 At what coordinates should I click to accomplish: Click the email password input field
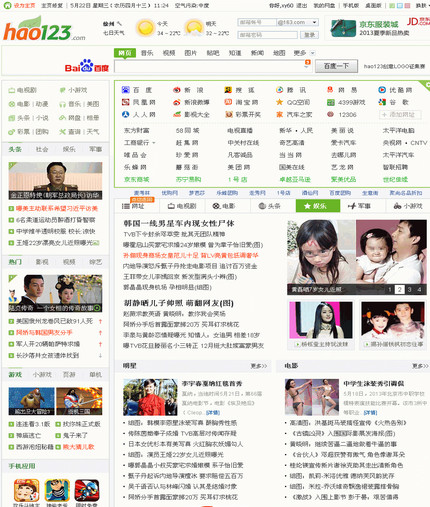[267, 35]
